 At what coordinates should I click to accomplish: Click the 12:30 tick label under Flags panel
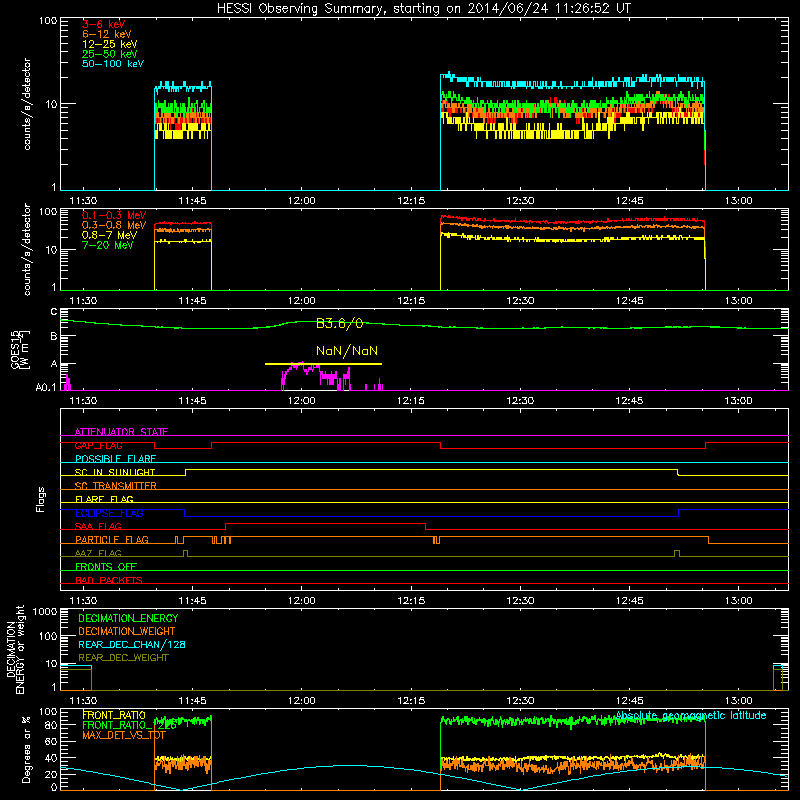[x=520, y=601]
